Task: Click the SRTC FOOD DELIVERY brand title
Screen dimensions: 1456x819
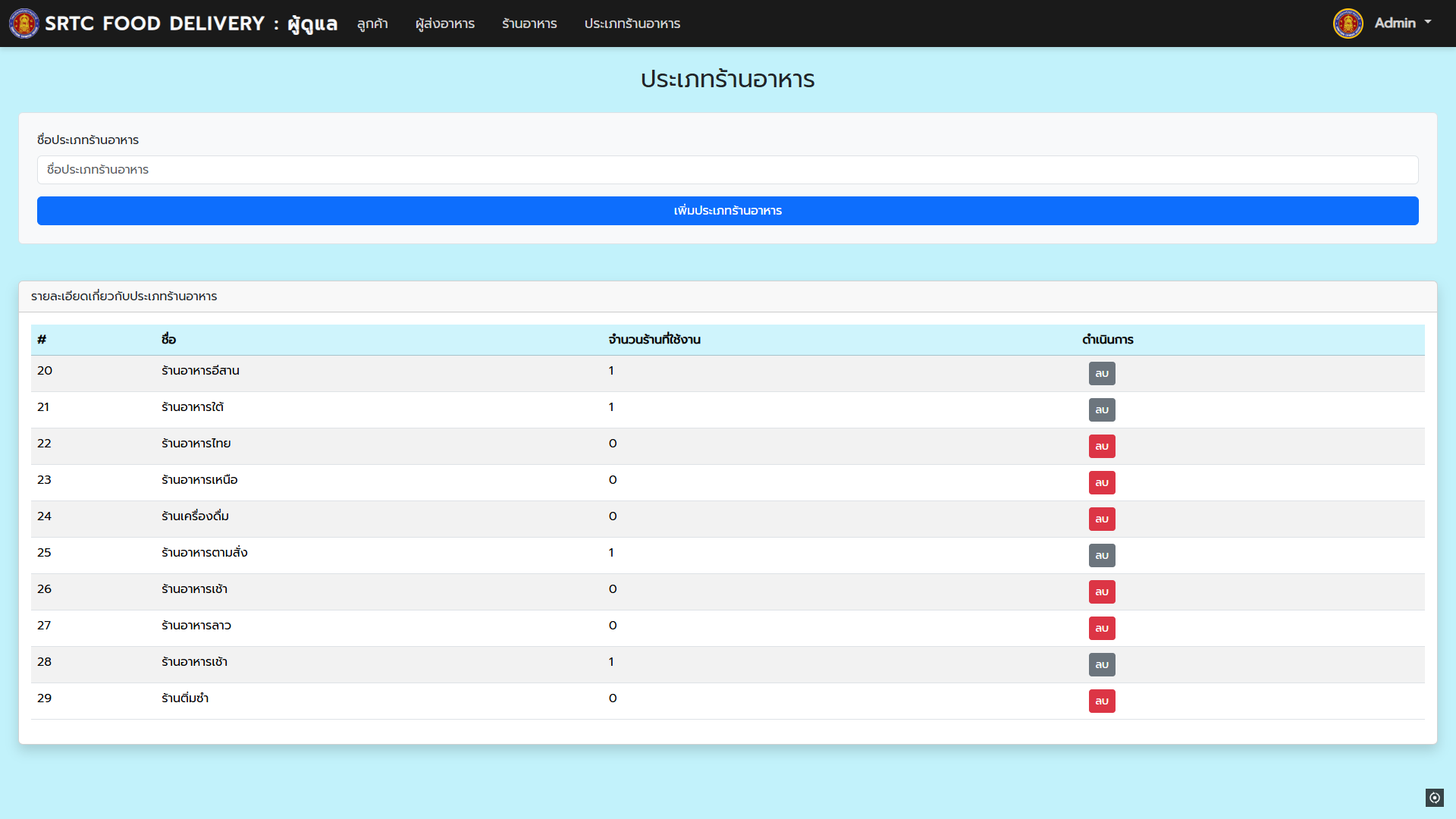Action: click(x=190, y=24)
